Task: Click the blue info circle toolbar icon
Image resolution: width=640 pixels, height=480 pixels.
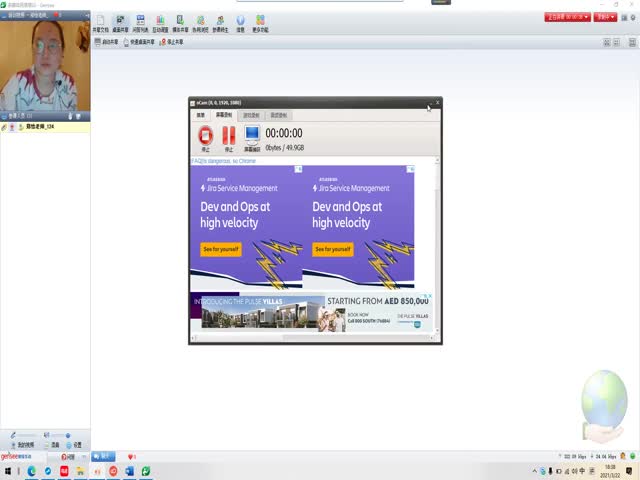Action: click(x=240, y=22)
